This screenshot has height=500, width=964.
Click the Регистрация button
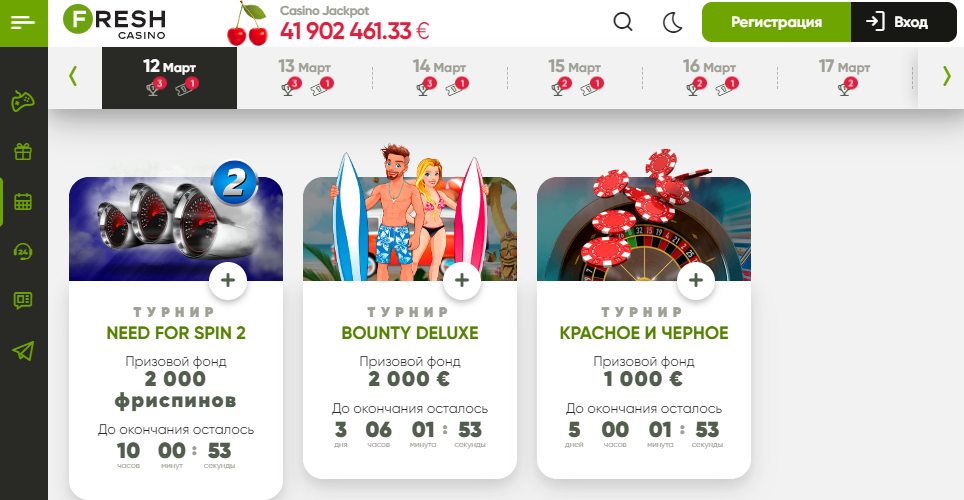coord(776,22)
